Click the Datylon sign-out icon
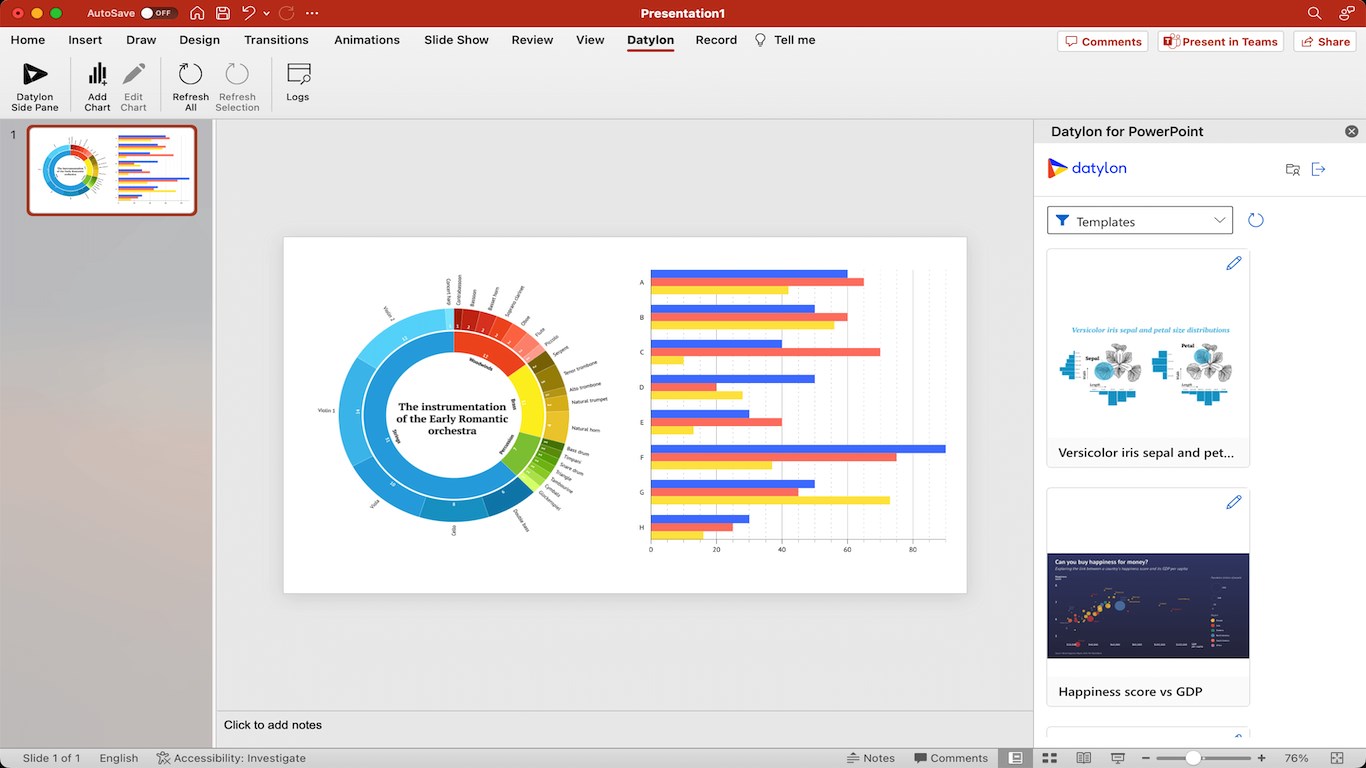 tap(1318, 169)
